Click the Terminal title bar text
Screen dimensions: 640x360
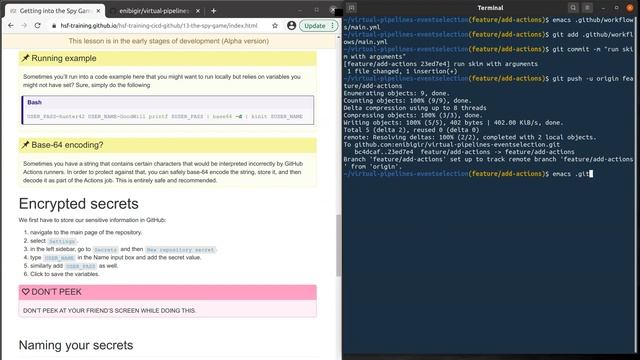[490, 7]
